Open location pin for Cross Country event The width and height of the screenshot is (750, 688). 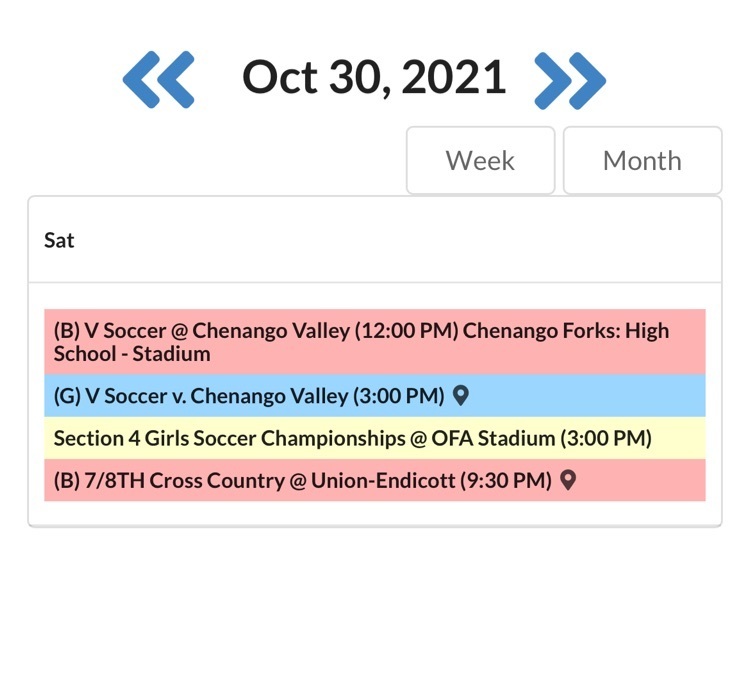(568, 480)
